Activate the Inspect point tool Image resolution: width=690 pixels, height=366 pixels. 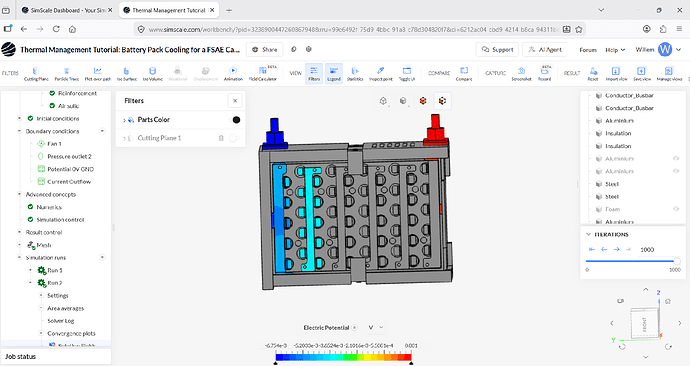point(381,73)
